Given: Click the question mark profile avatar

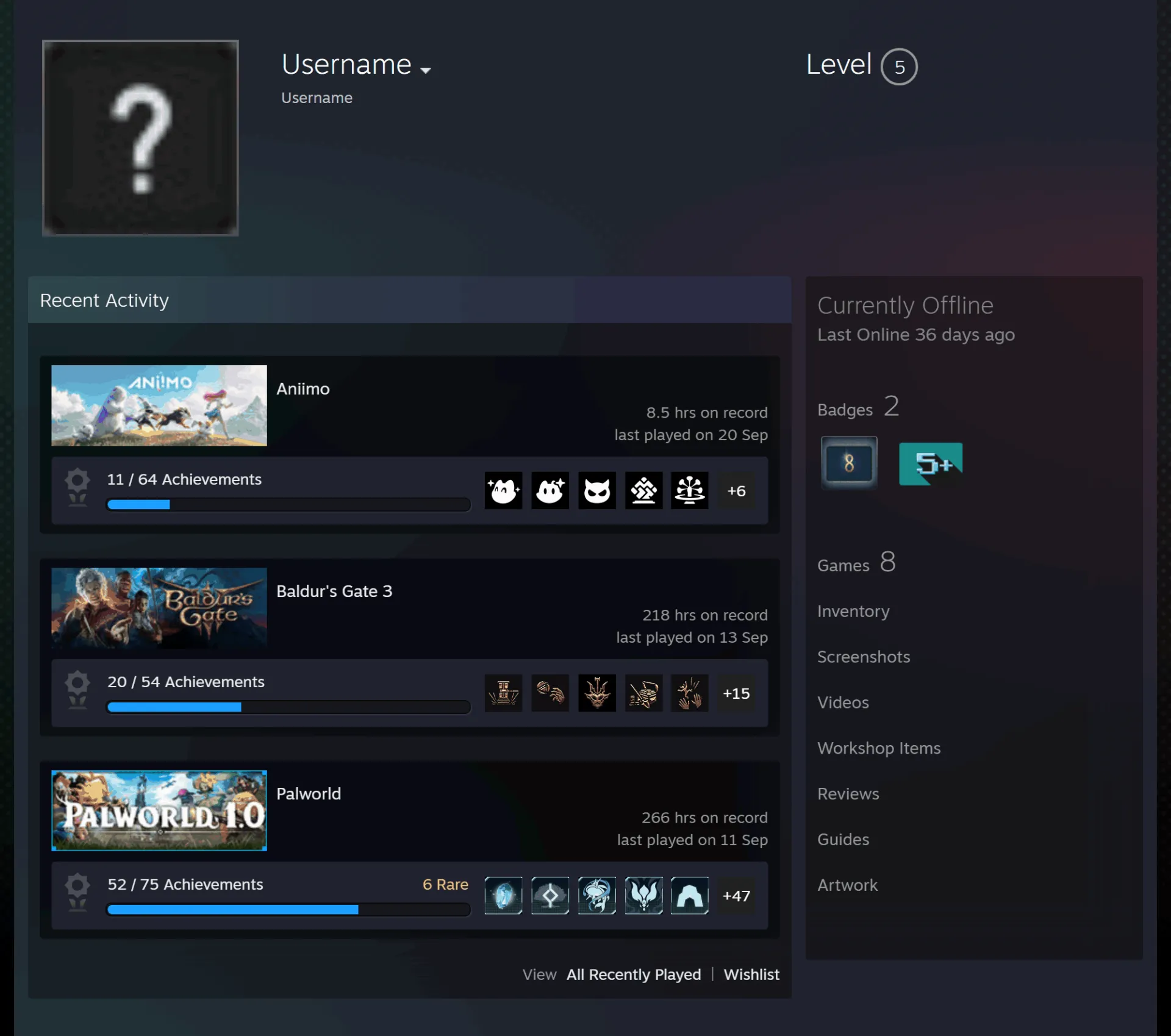Looking at the screenshot, I should click(140, 138).
